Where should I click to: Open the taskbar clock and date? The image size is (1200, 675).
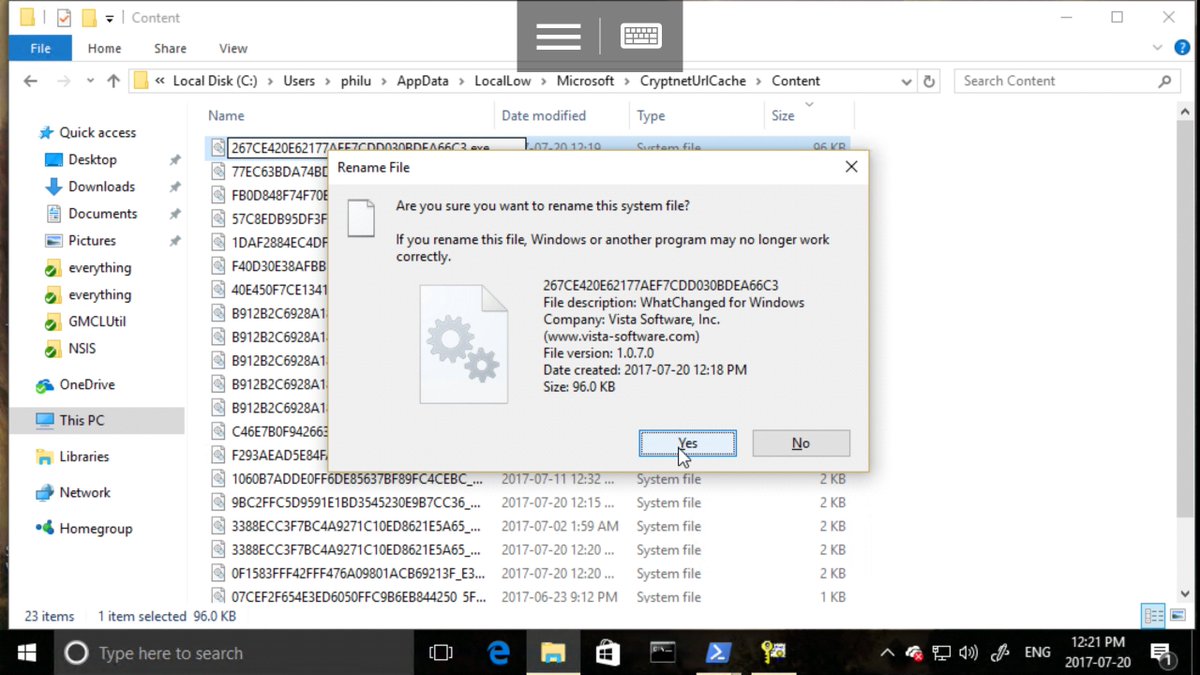tap(1097, 652)
